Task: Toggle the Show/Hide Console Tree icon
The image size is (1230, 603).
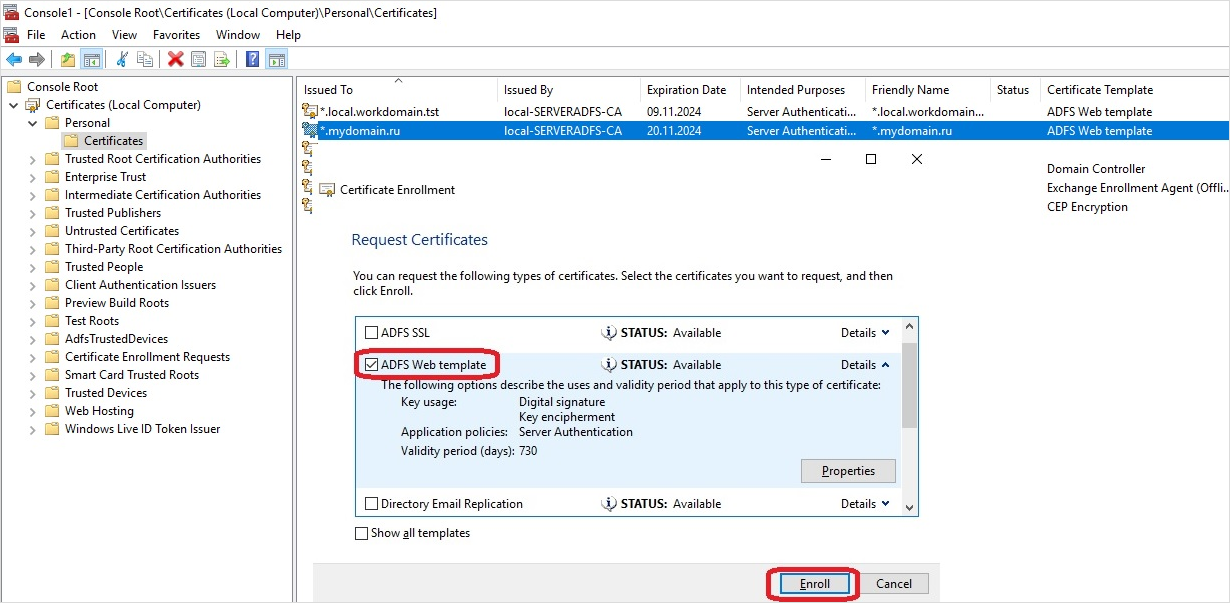Action: [91, 59]
